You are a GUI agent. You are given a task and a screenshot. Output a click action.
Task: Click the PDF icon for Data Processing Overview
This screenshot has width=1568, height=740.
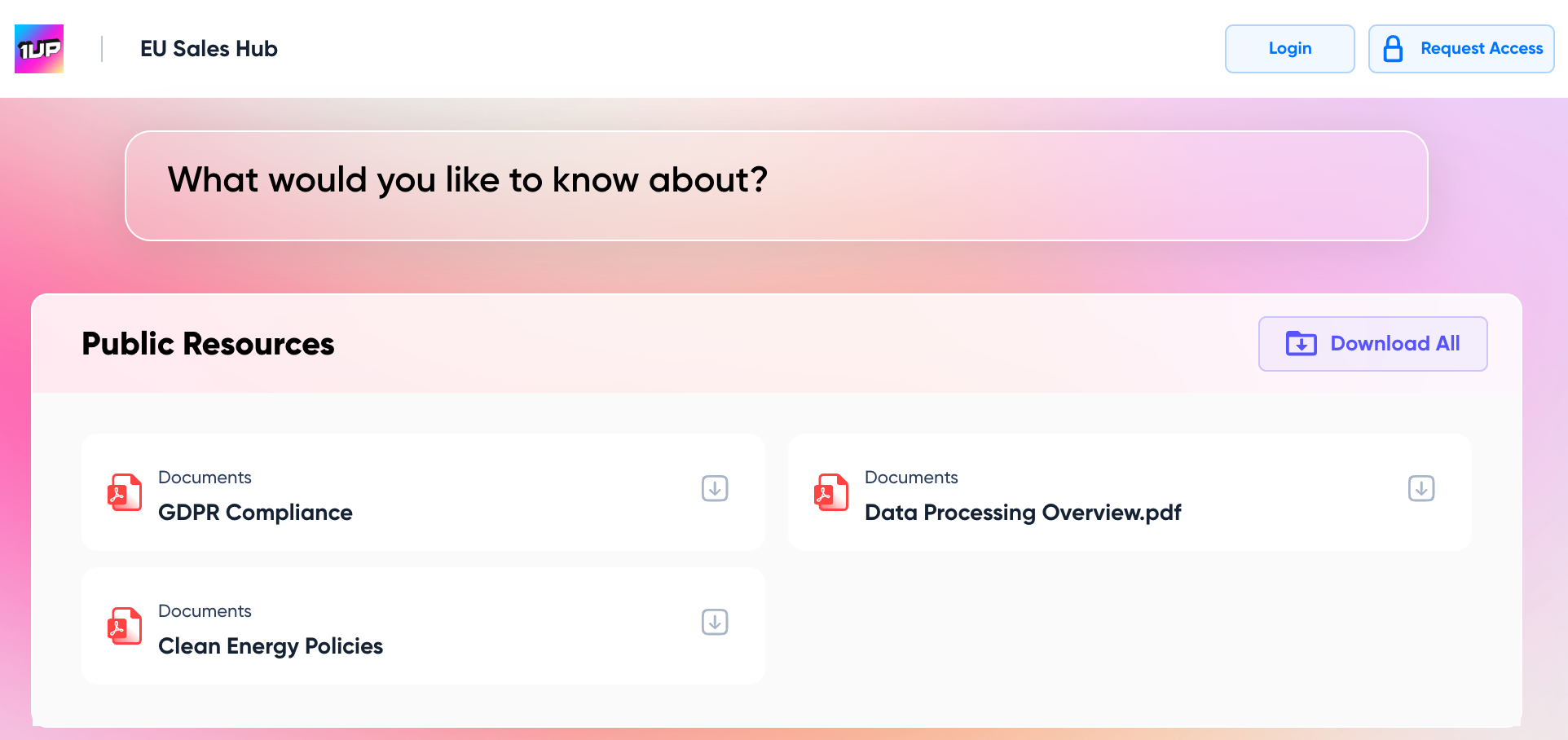831,493
